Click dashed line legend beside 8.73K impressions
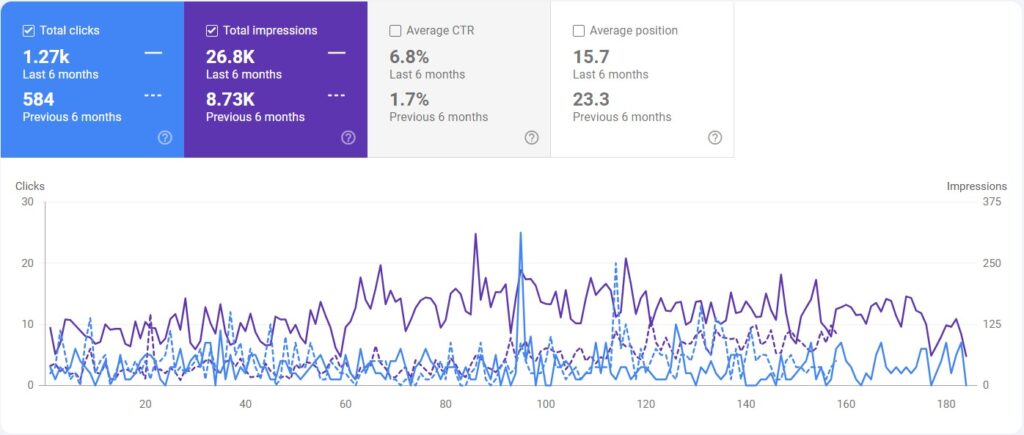 click(x=336, y=96)
